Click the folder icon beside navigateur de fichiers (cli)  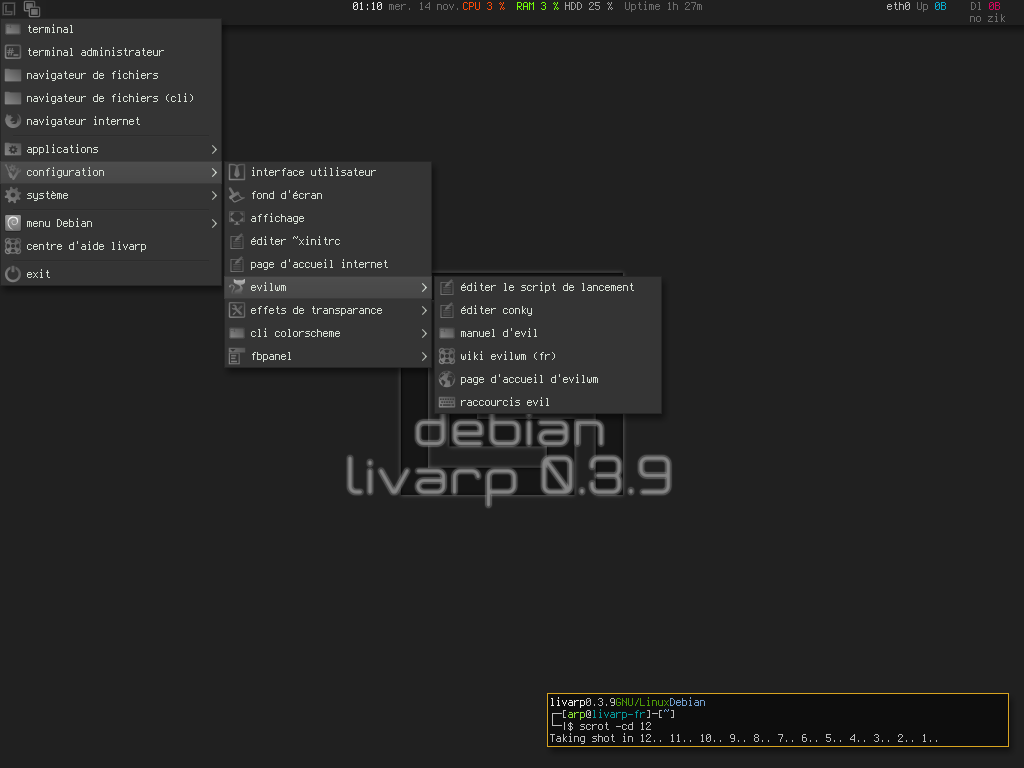coord(13,98)
